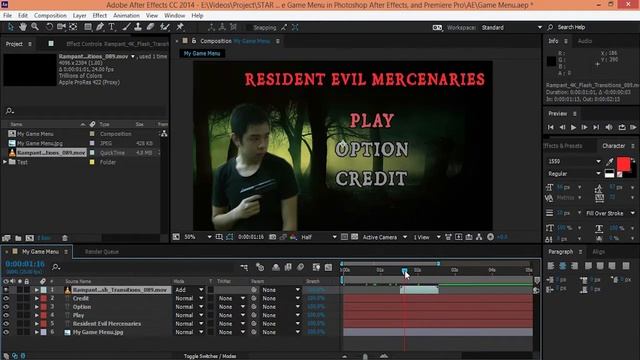This screenshot has width=640, height=360.
Task: Select My Game Menu.jpg in Project panel
Action: pos(40,143)
